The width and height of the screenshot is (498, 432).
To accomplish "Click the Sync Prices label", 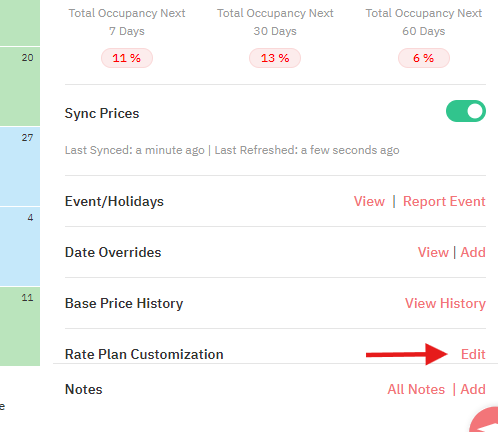I will click(102, 113).
